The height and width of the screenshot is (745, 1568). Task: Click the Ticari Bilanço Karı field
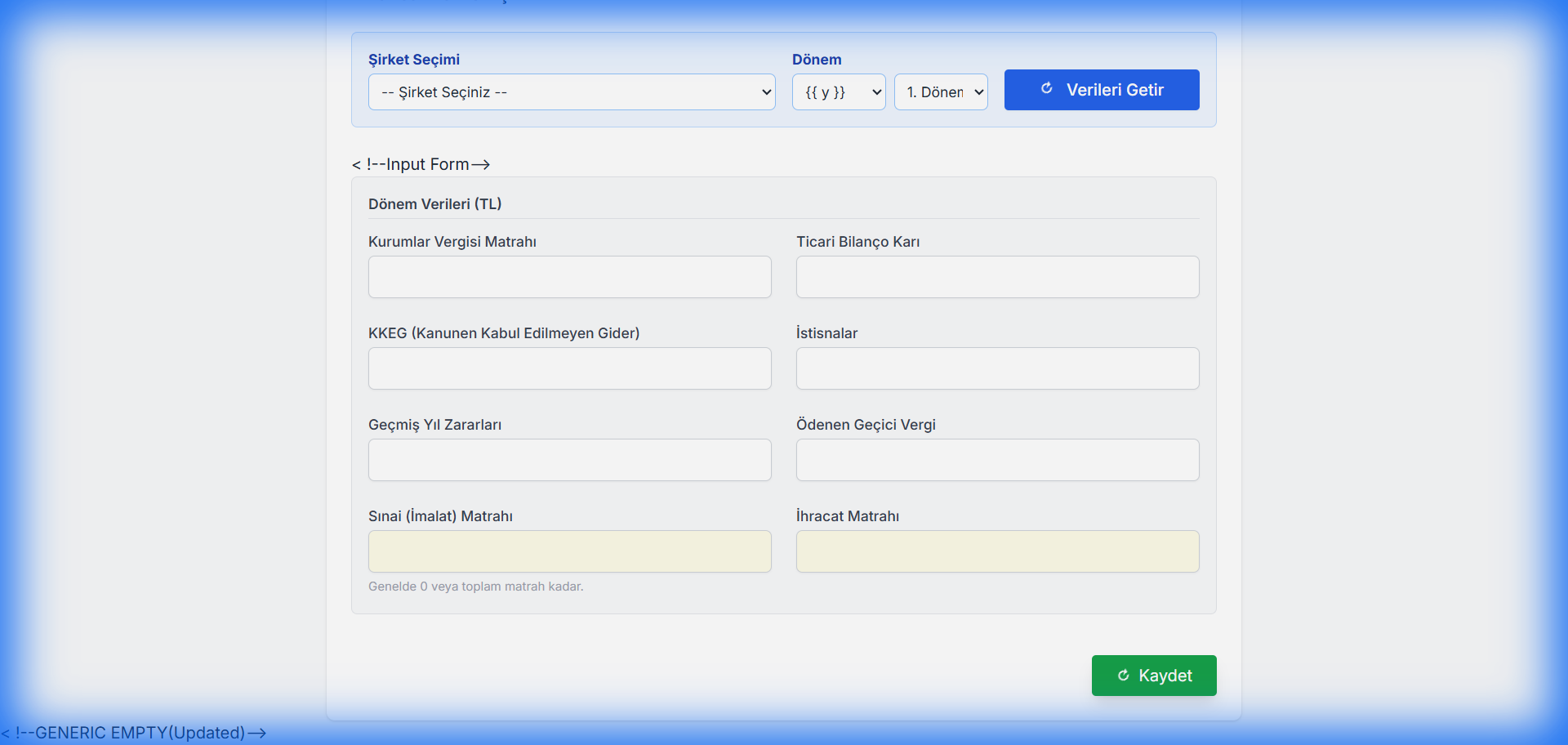tap(997, 277)
